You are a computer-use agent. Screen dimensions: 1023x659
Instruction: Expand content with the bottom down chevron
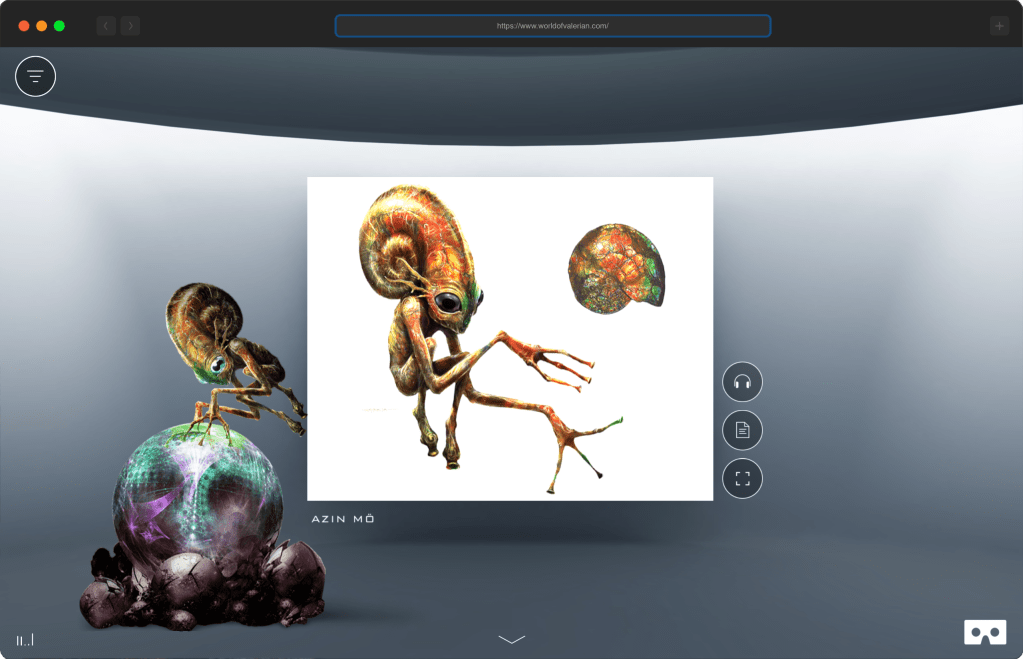click(511, 639)
